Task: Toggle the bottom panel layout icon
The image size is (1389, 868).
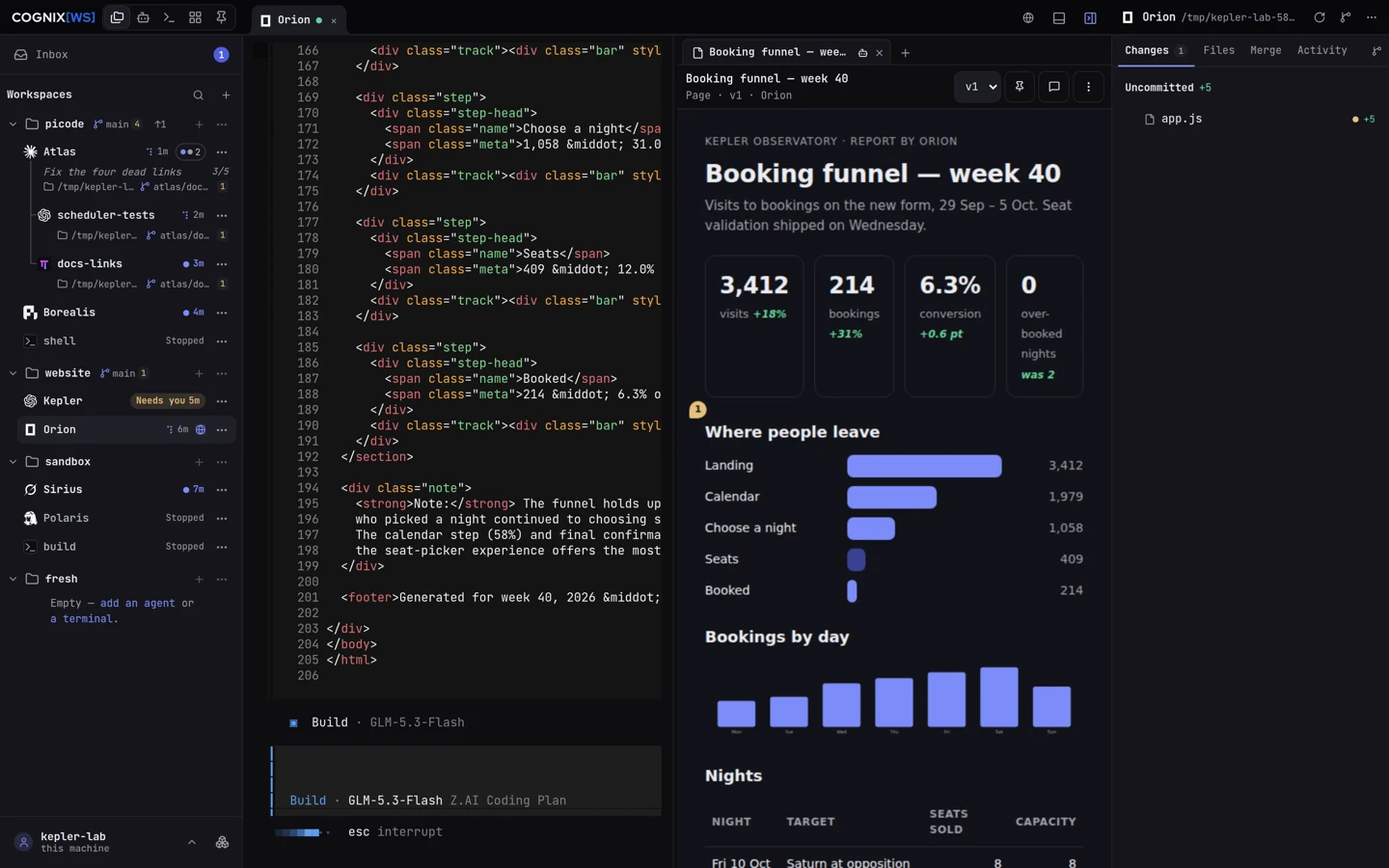Action: 1059,17
